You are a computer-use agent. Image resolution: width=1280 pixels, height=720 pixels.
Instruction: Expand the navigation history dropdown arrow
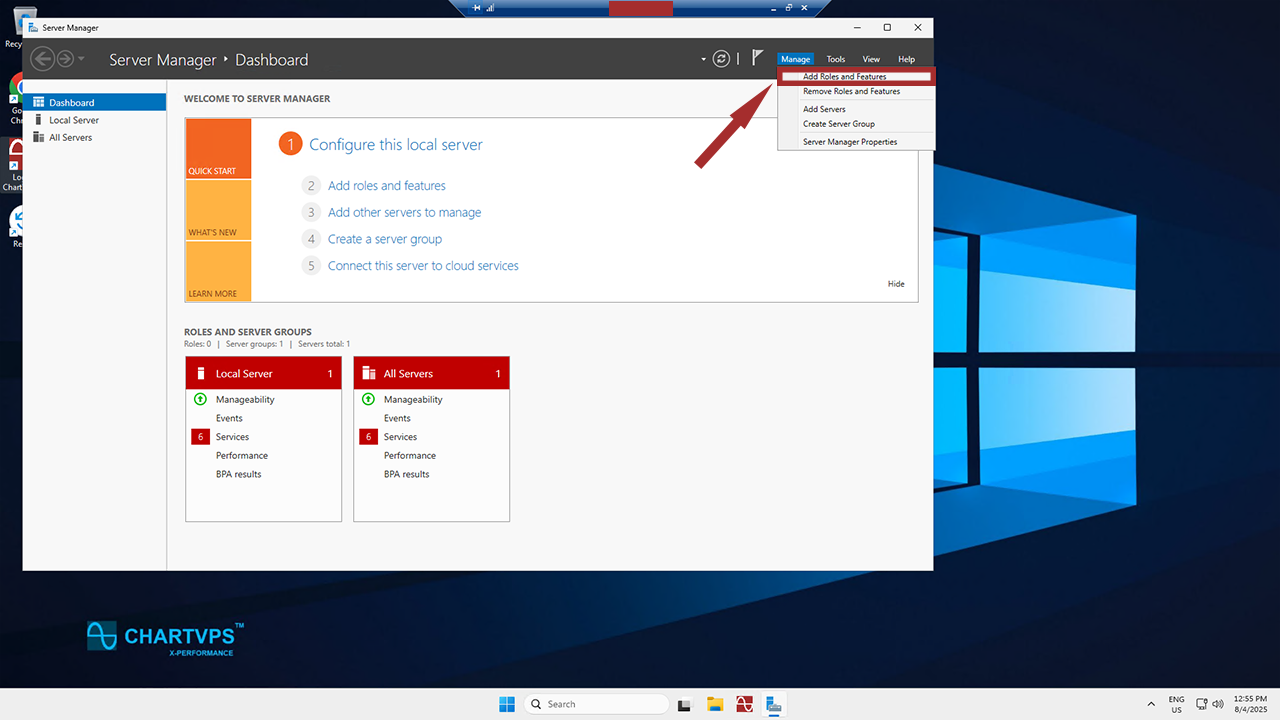pos(82,59)
